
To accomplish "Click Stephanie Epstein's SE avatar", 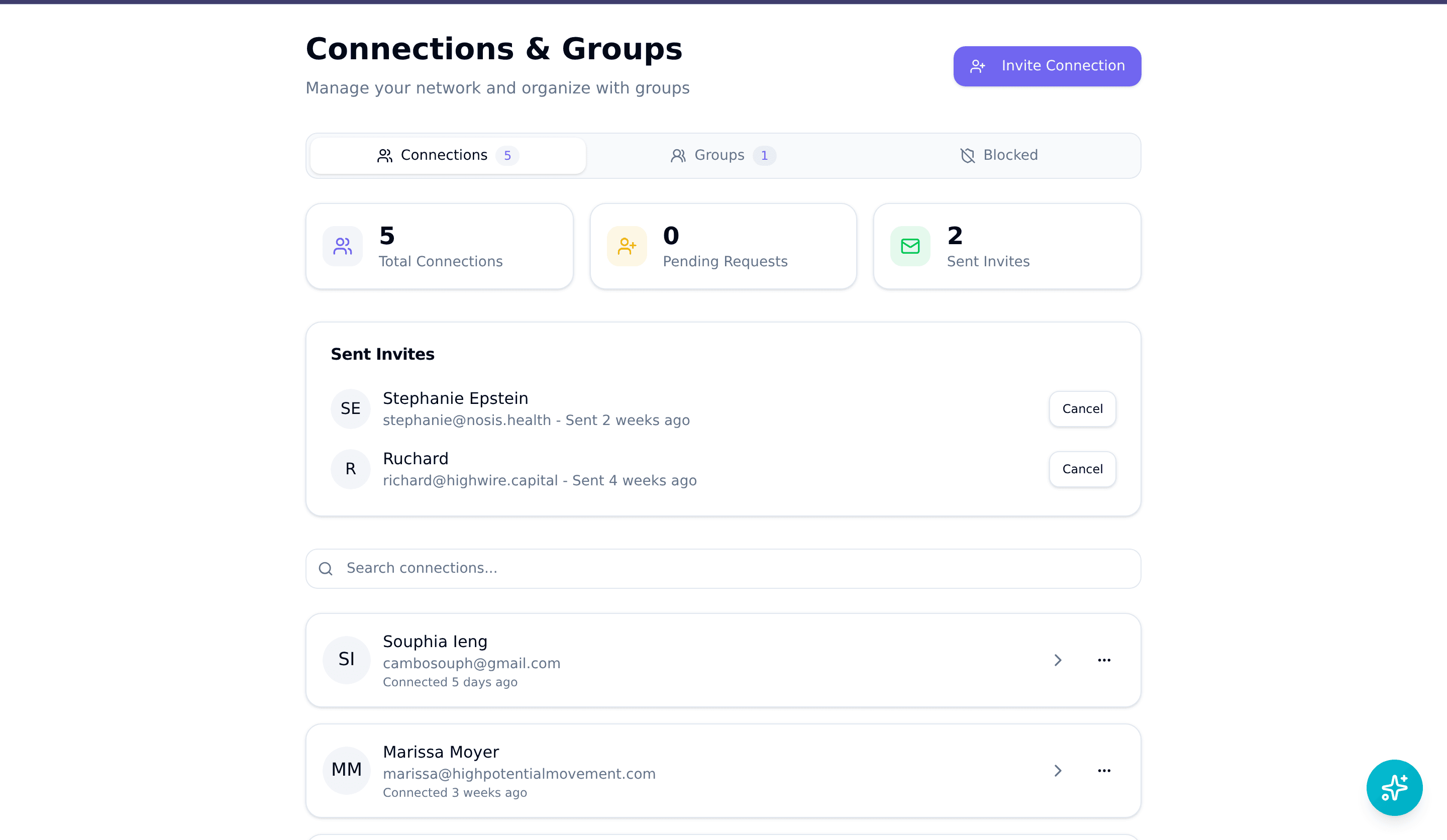I will 350,408.
